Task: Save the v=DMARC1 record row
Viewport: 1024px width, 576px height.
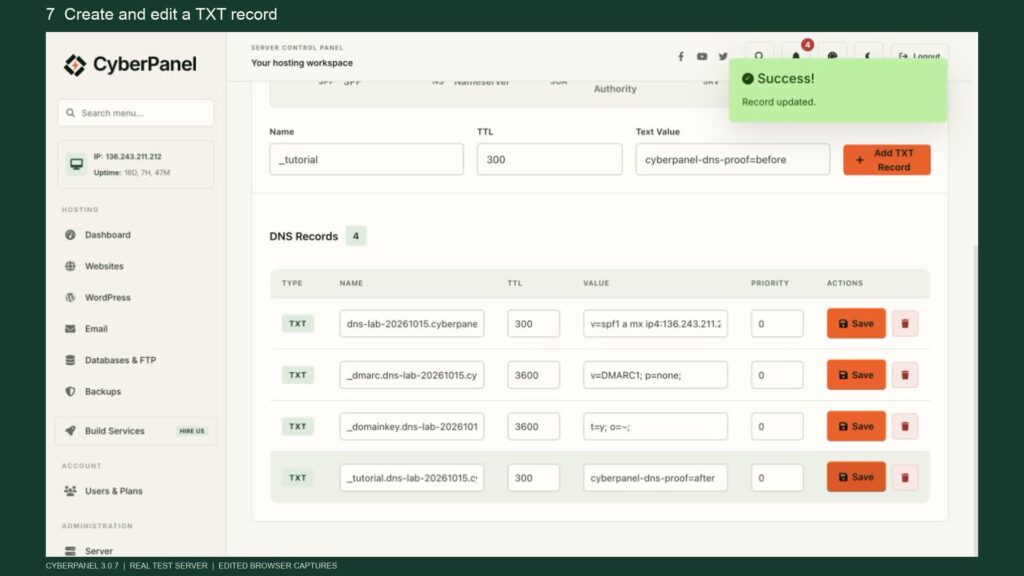Action: point(856,375)
